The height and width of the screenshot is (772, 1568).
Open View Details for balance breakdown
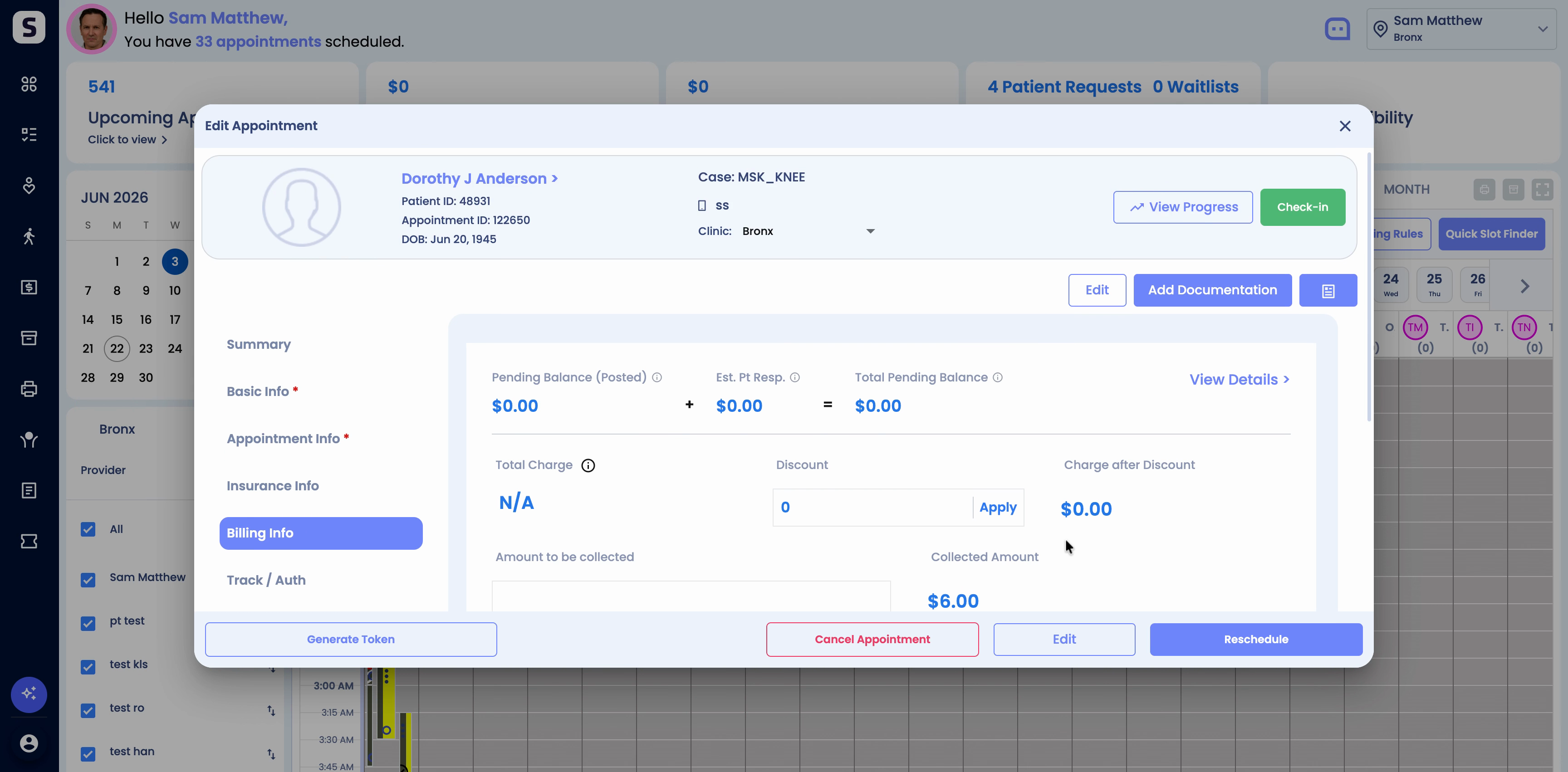point(1240,379)
